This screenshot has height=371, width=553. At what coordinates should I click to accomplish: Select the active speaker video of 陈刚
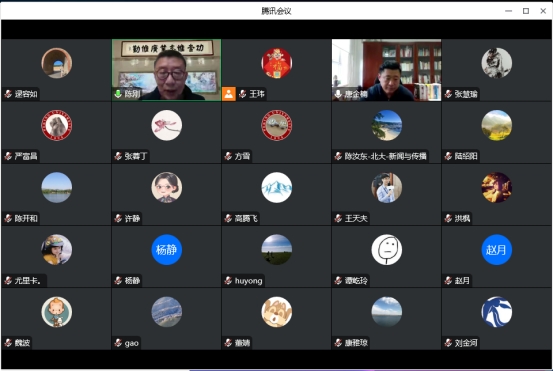pos(166,70)
